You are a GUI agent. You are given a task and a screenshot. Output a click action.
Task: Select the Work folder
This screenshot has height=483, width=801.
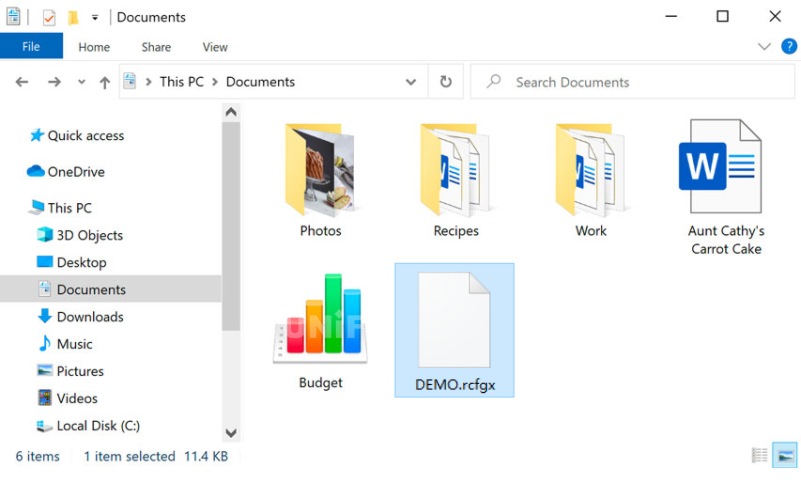tap(591, 179)
